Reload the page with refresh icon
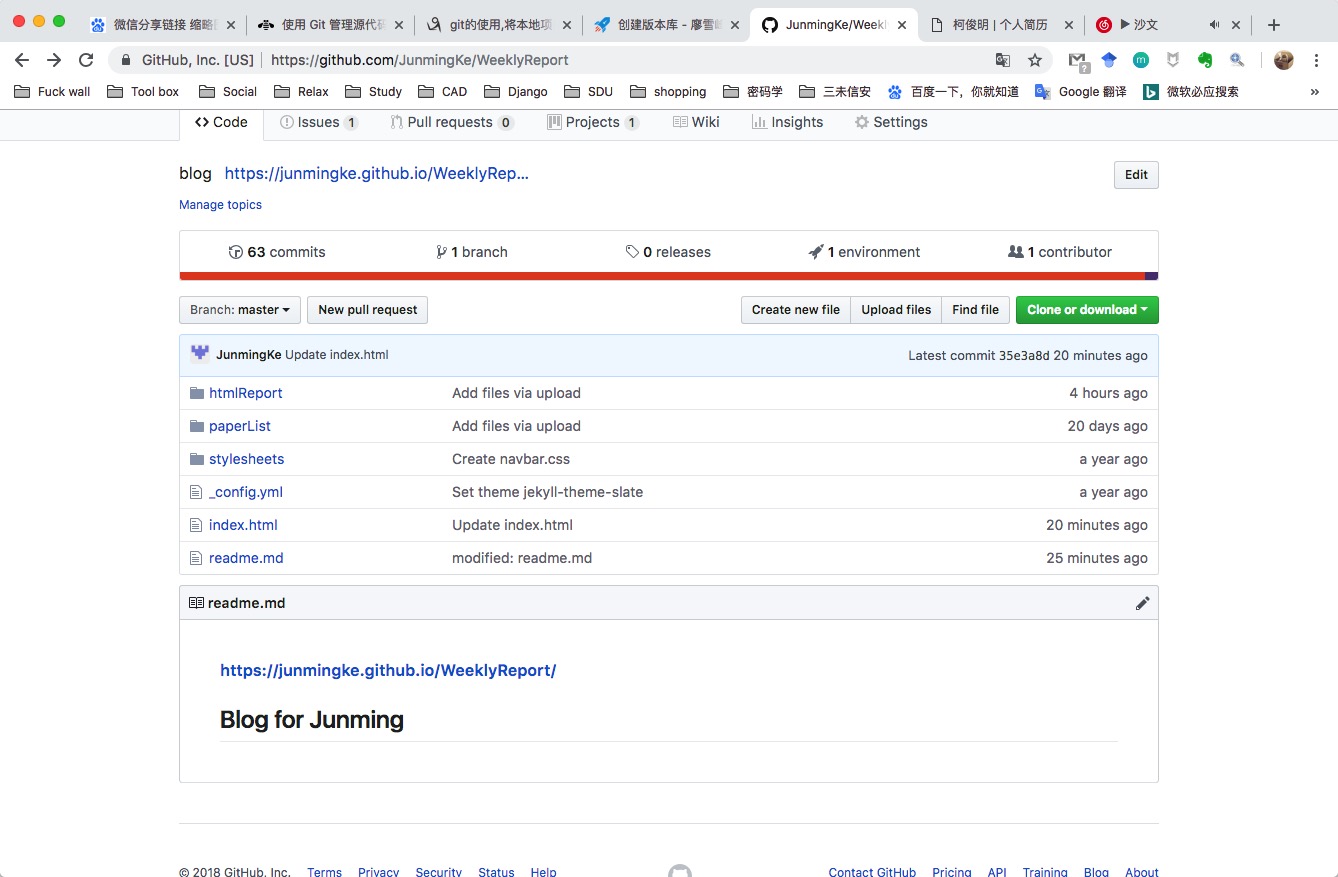This screenshot has width=1338, height=877. pyautogui.click(x=86, y=60)
